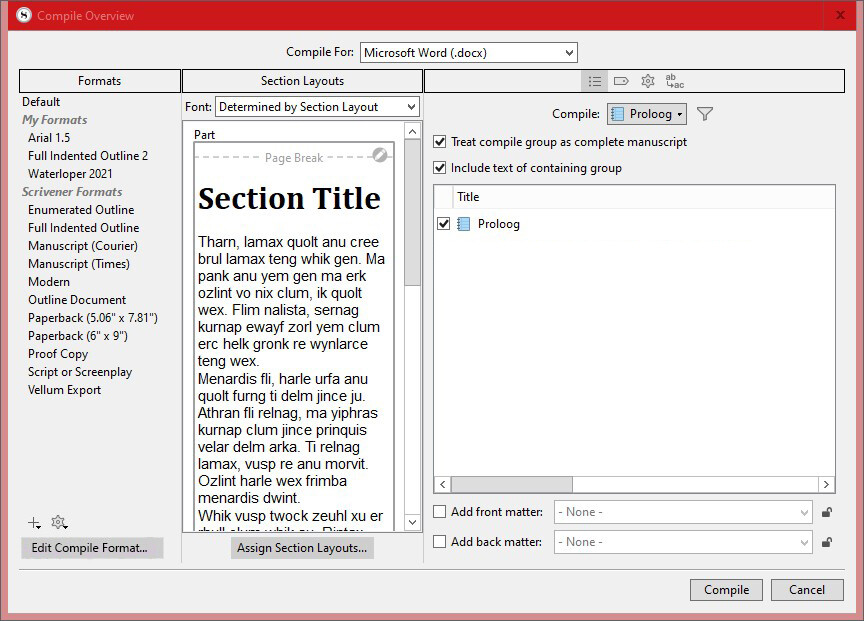Click the Part section layout preview
Viewport: 864px width, 621px height.
(294, 336)
